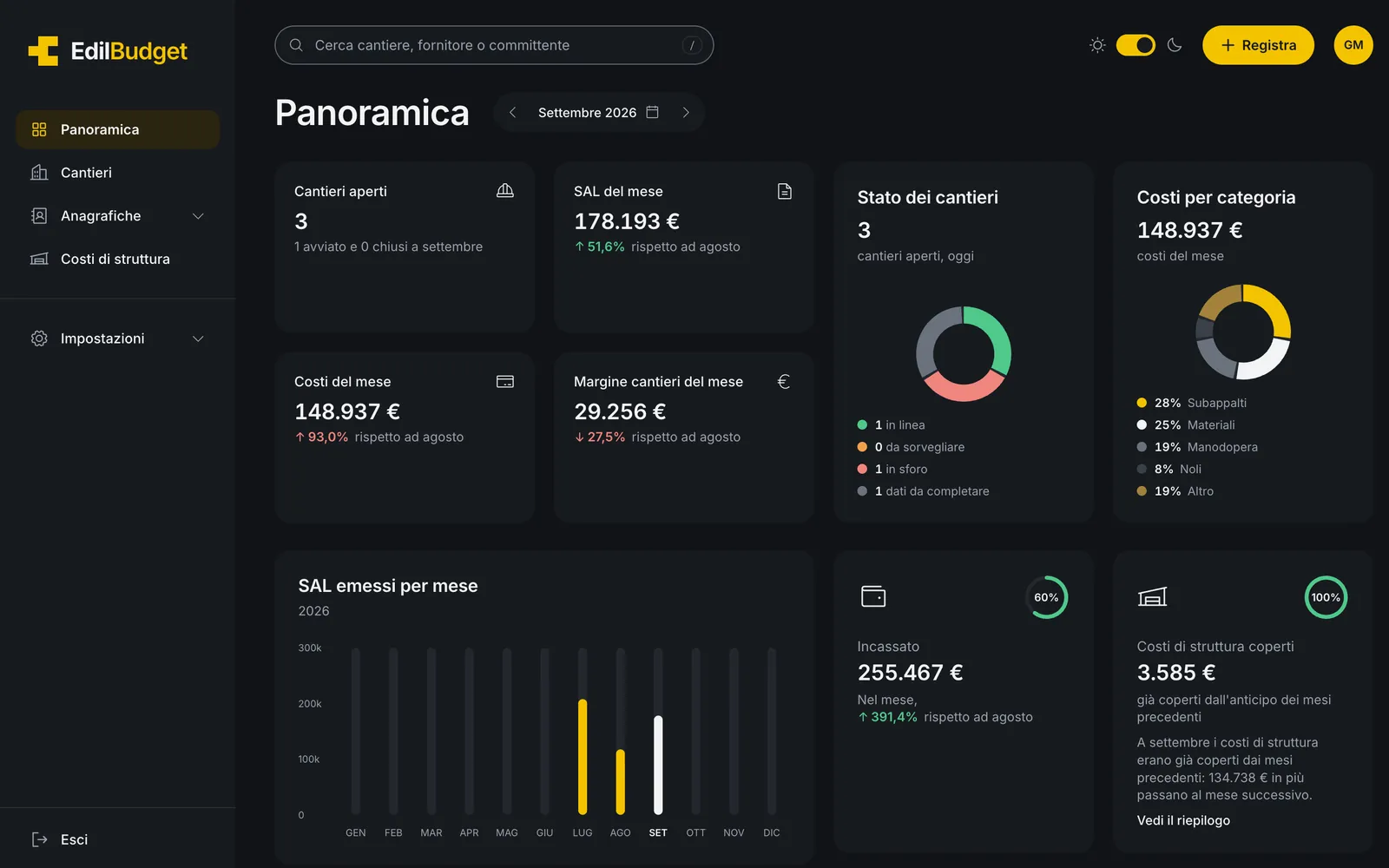Viewport: 1389px width, 868px height.
Task: Select the Esci menu item
Action: click(x=118, y=839)
